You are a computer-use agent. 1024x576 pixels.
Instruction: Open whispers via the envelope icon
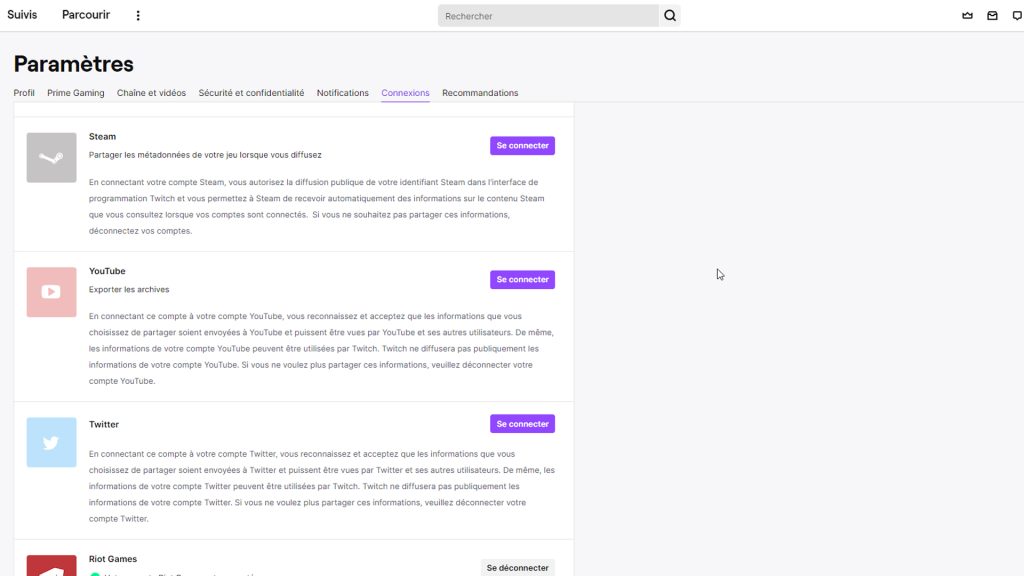click(x=992, y=15)
